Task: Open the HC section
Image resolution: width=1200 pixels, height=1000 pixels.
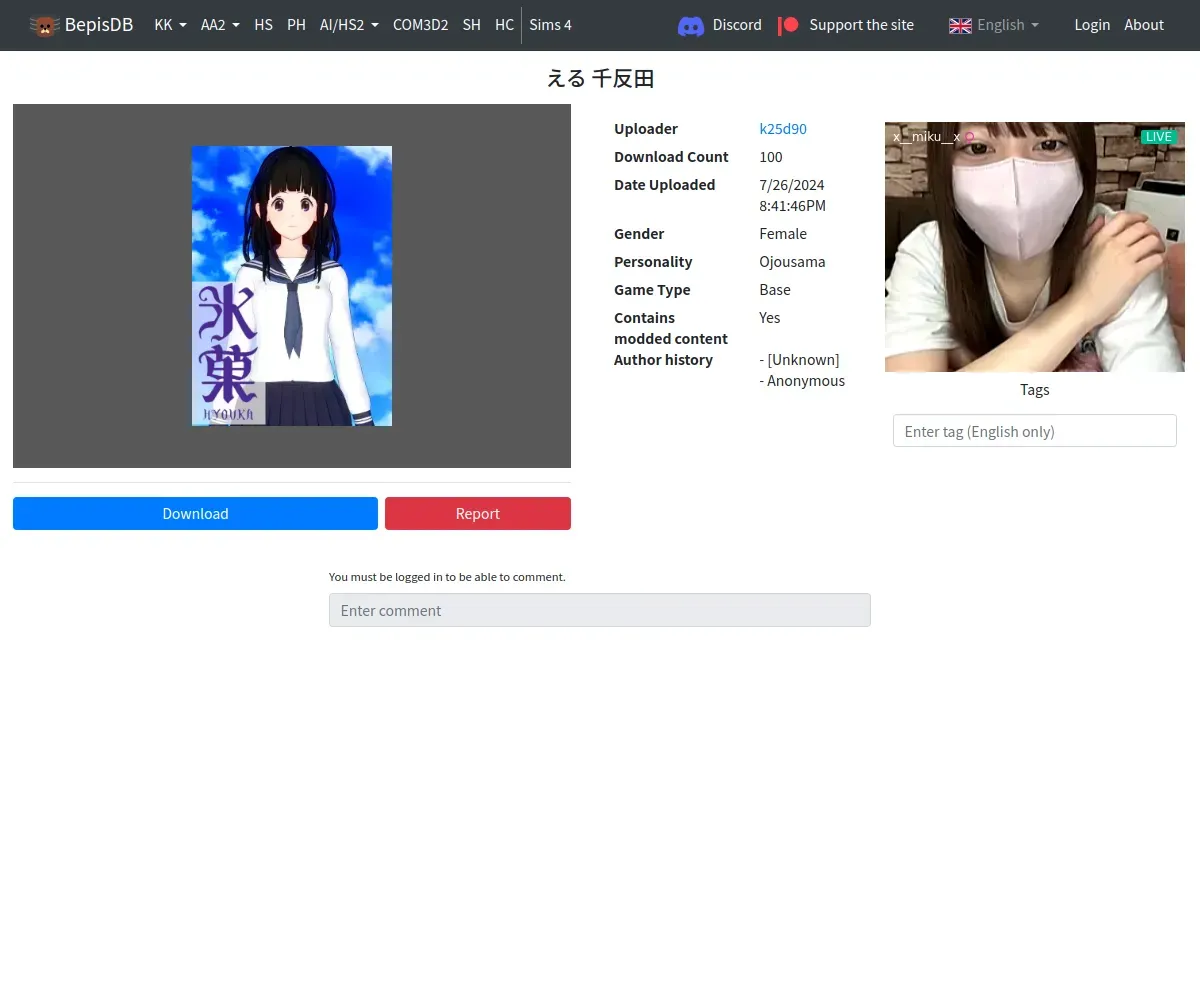Action: 504,25
